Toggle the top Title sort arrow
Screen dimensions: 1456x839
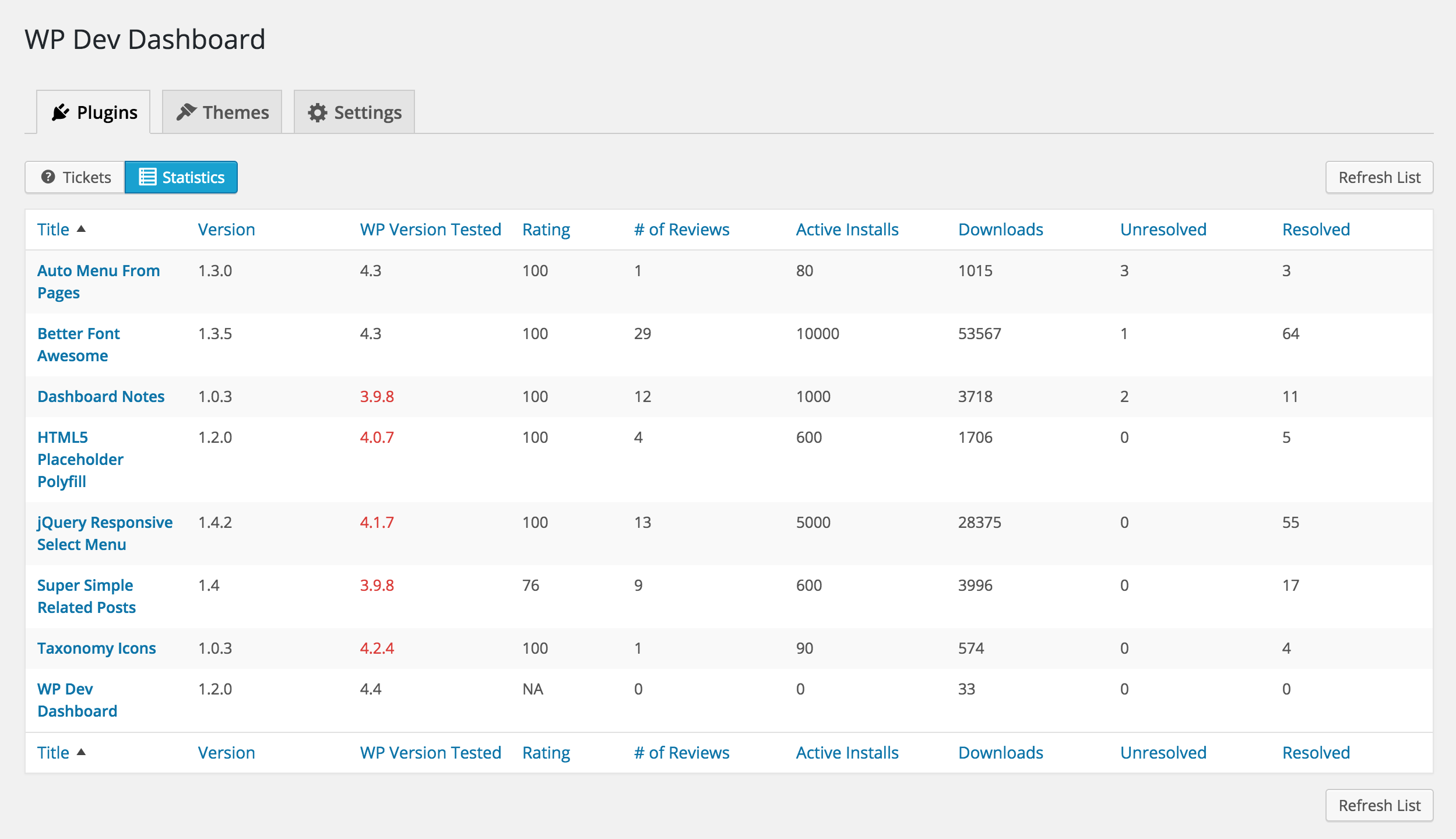click(82, 229)
